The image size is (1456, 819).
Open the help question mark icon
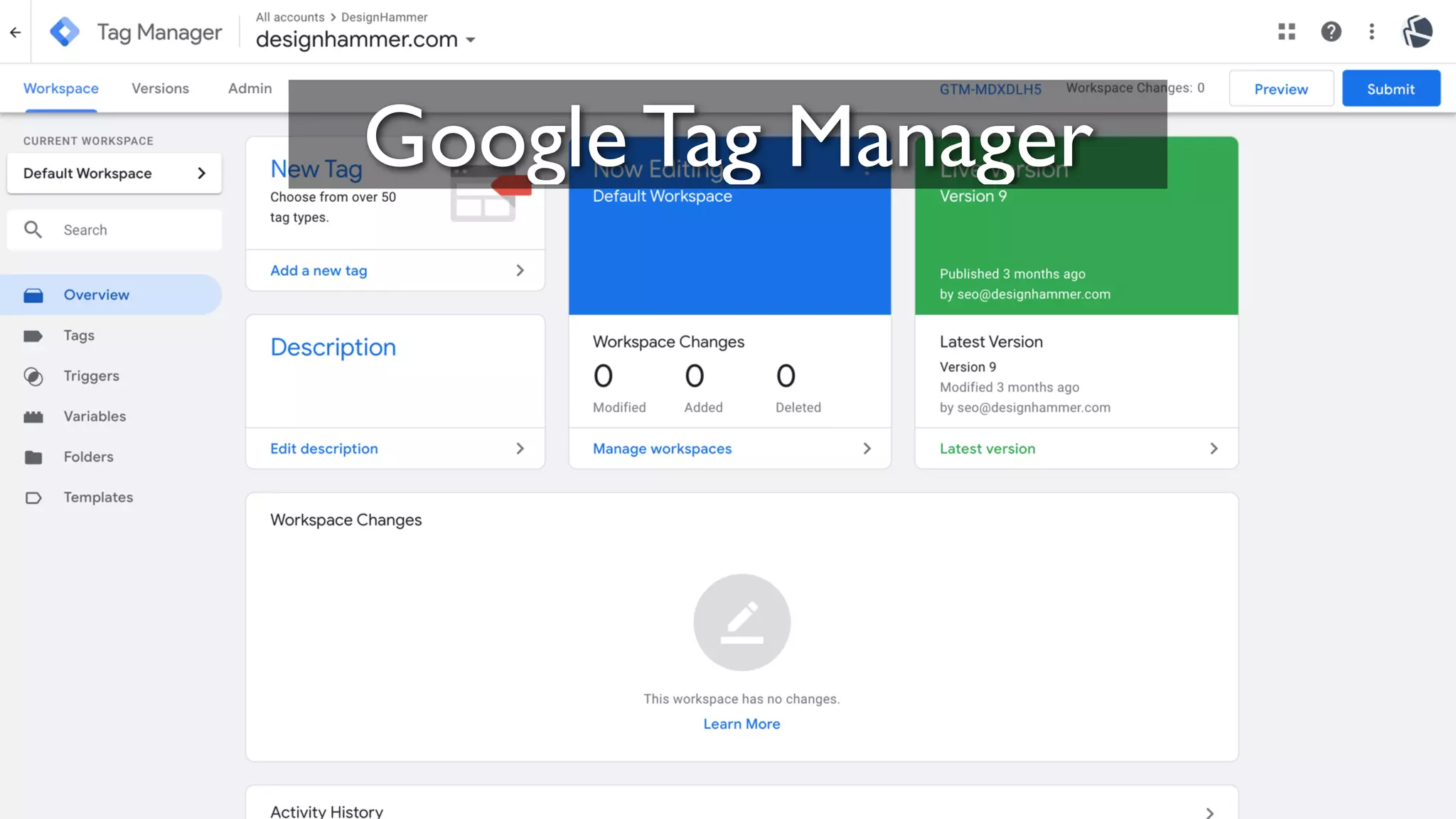coord(1331,31)
